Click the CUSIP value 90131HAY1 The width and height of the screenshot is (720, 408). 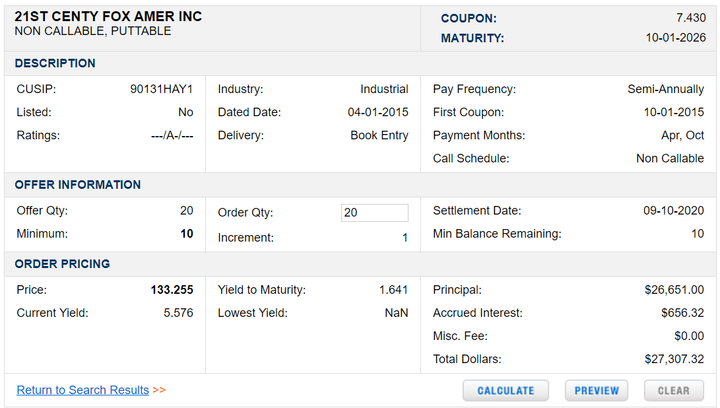(162, 89)
